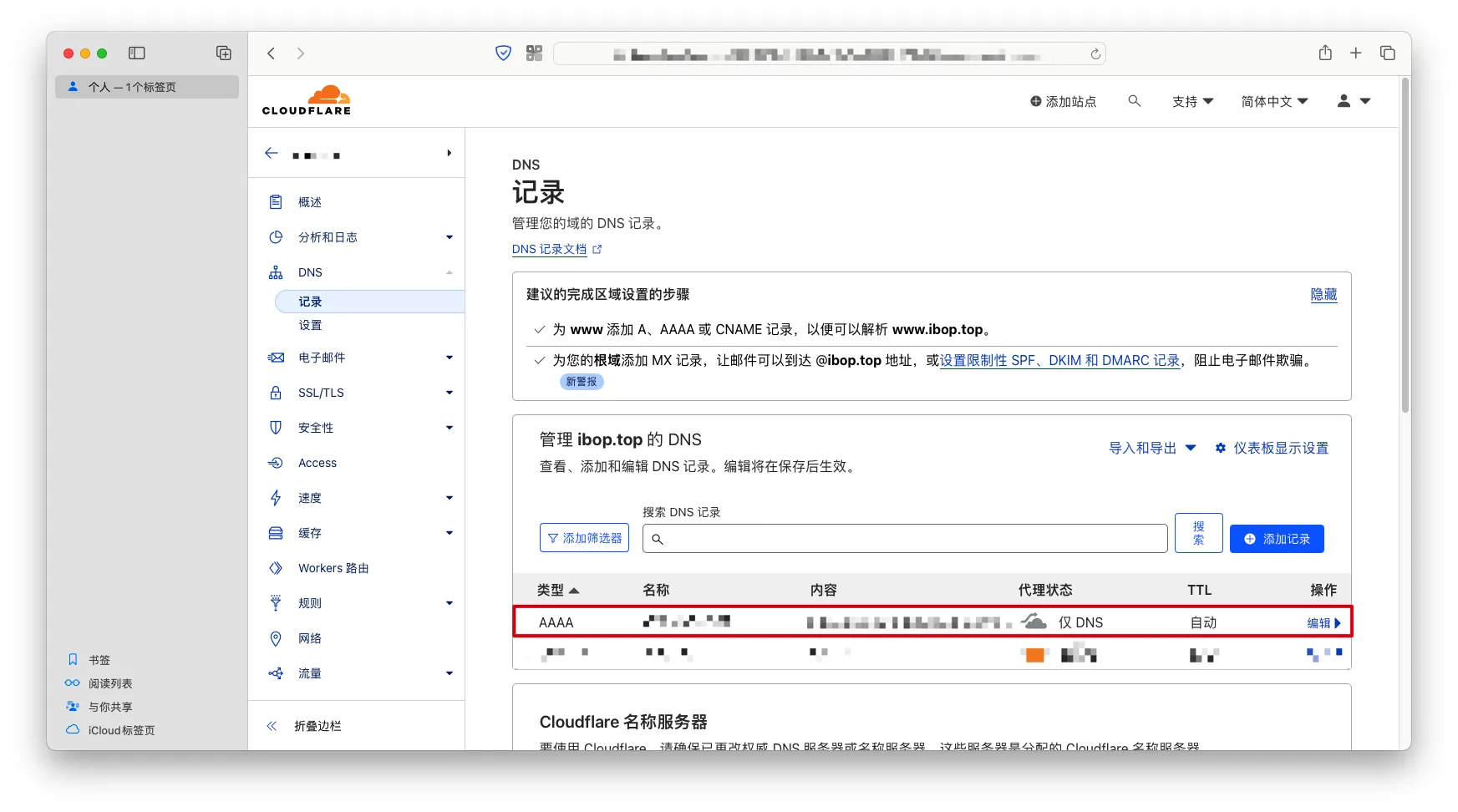This screenshot has height=812, width=1458.
Task: Focus the 搜索 DNS 记录 input field
Action: [x=905, y=539]
